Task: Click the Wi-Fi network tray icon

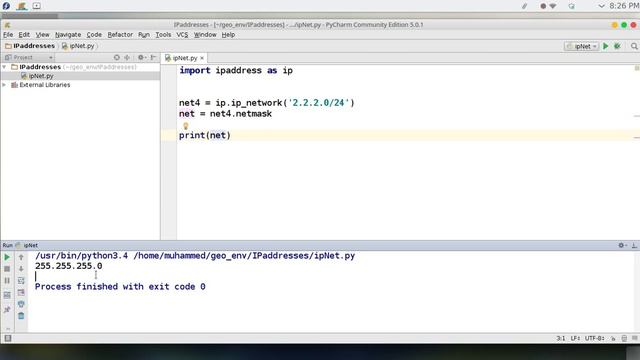Action: (553, 6)
